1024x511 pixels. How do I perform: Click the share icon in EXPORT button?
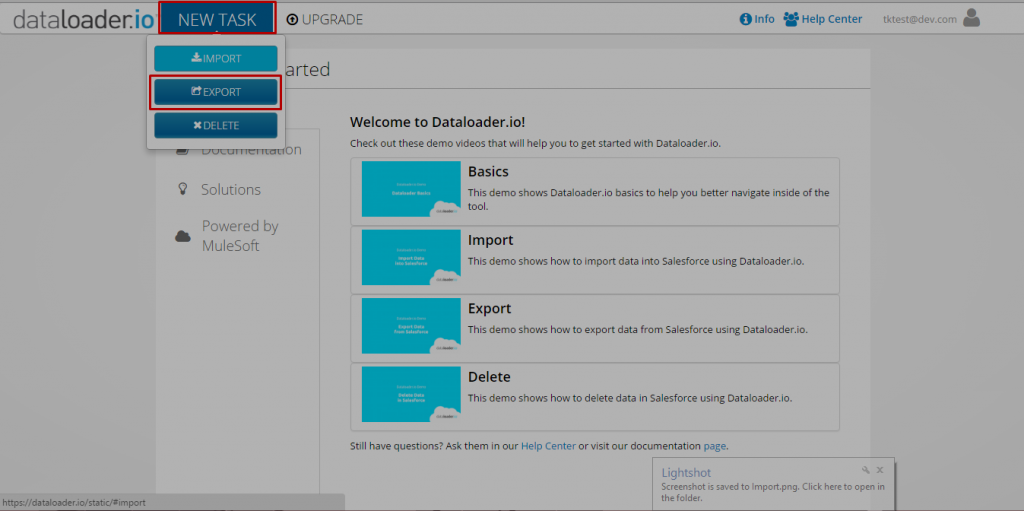point(196,91)
